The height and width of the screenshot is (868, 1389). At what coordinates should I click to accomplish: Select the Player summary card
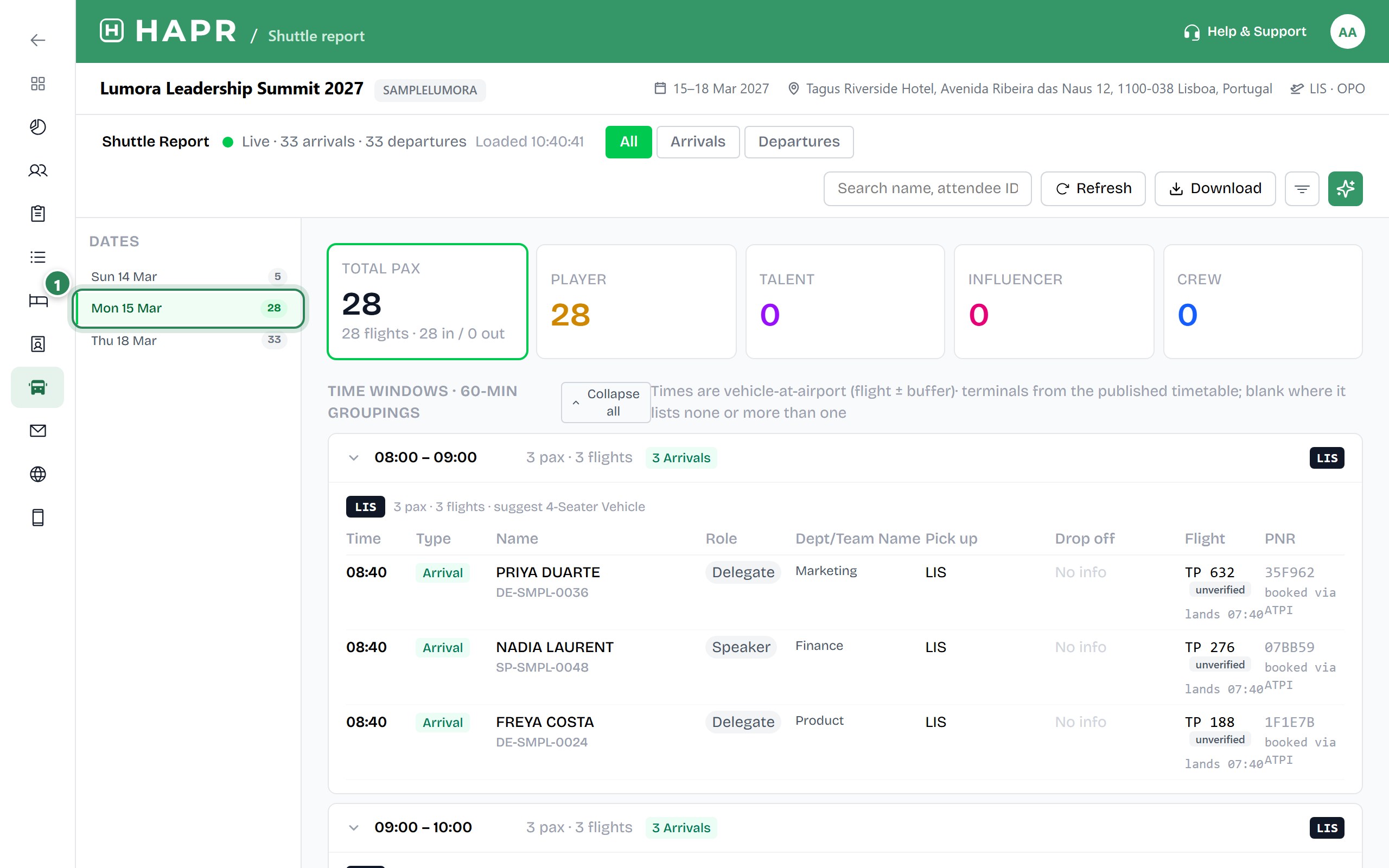[x=636, y=302]
